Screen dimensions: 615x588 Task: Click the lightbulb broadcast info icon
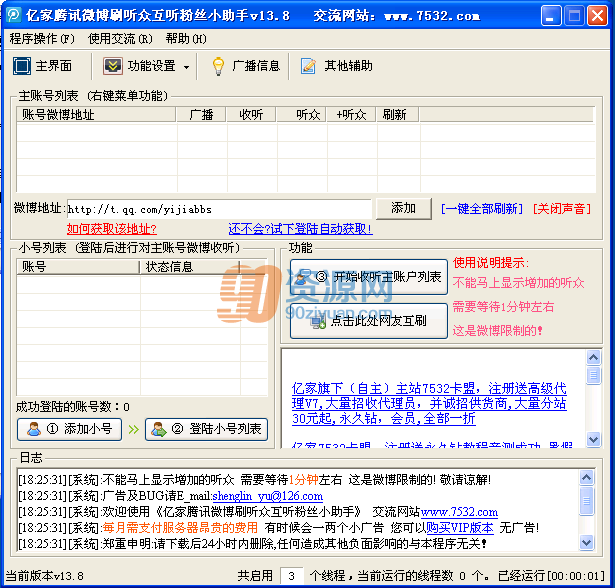coord(218,66)
